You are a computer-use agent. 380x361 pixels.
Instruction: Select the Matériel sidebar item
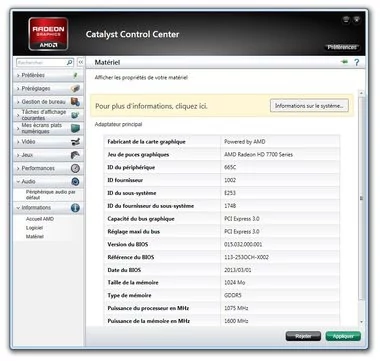35,237
